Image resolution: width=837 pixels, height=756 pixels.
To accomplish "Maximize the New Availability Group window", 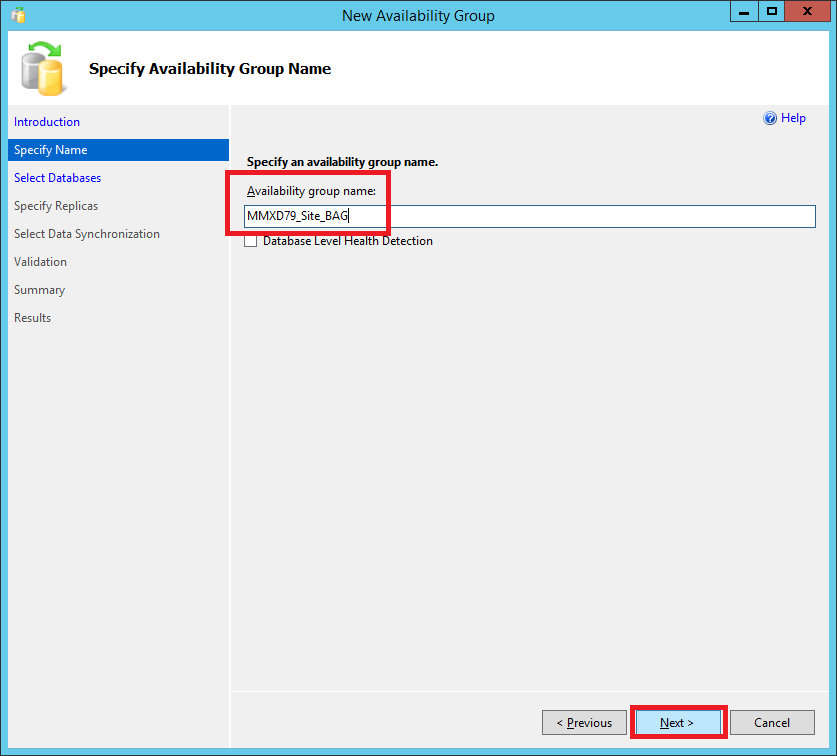I will tap(771, 13).
